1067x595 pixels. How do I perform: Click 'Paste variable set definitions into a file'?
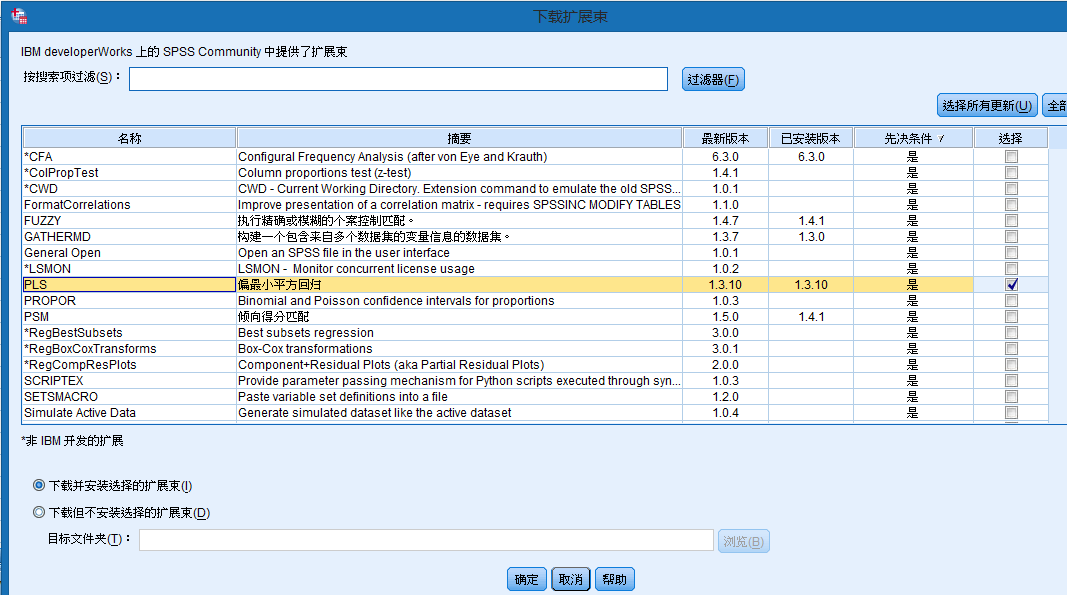[x=343, y=397]
